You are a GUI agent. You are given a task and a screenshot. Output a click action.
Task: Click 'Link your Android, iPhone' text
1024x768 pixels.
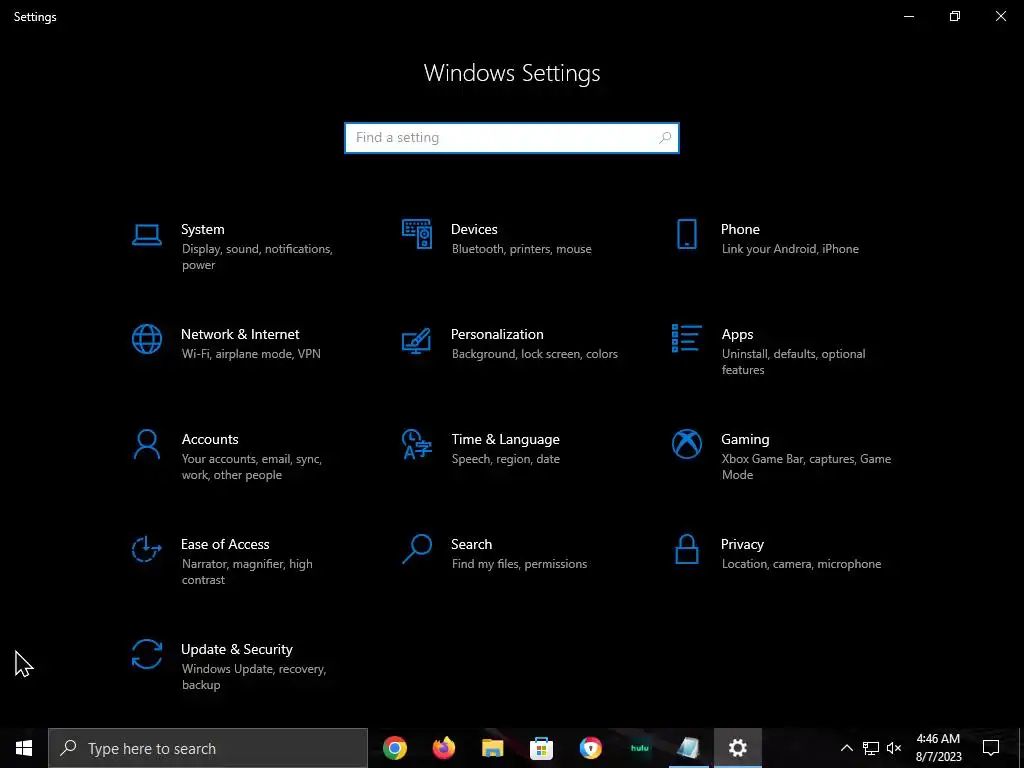click(x=790, y=249)
